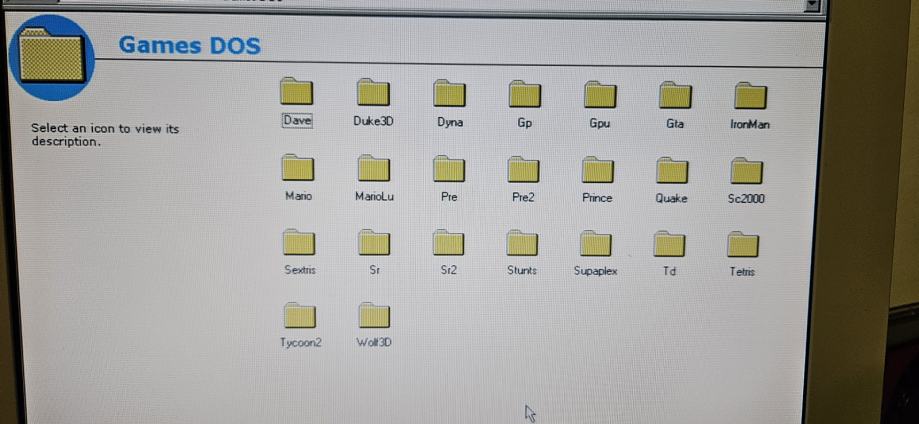Viewport: 919px width, 424px height.
Task: Click the 'Select an icon' description text
Action: point(105,135)
